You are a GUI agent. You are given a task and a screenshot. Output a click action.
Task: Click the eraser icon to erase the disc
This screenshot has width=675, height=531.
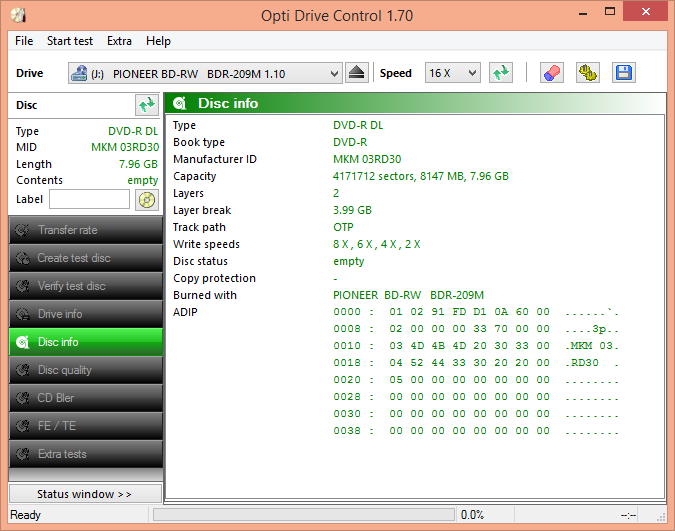coord(551,73)
